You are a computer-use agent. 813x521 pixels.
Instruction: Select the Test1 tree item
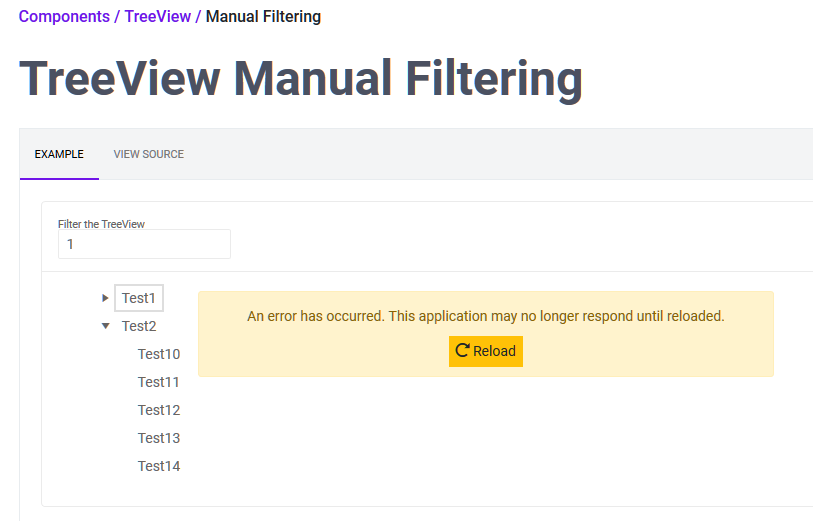[139, 298]
